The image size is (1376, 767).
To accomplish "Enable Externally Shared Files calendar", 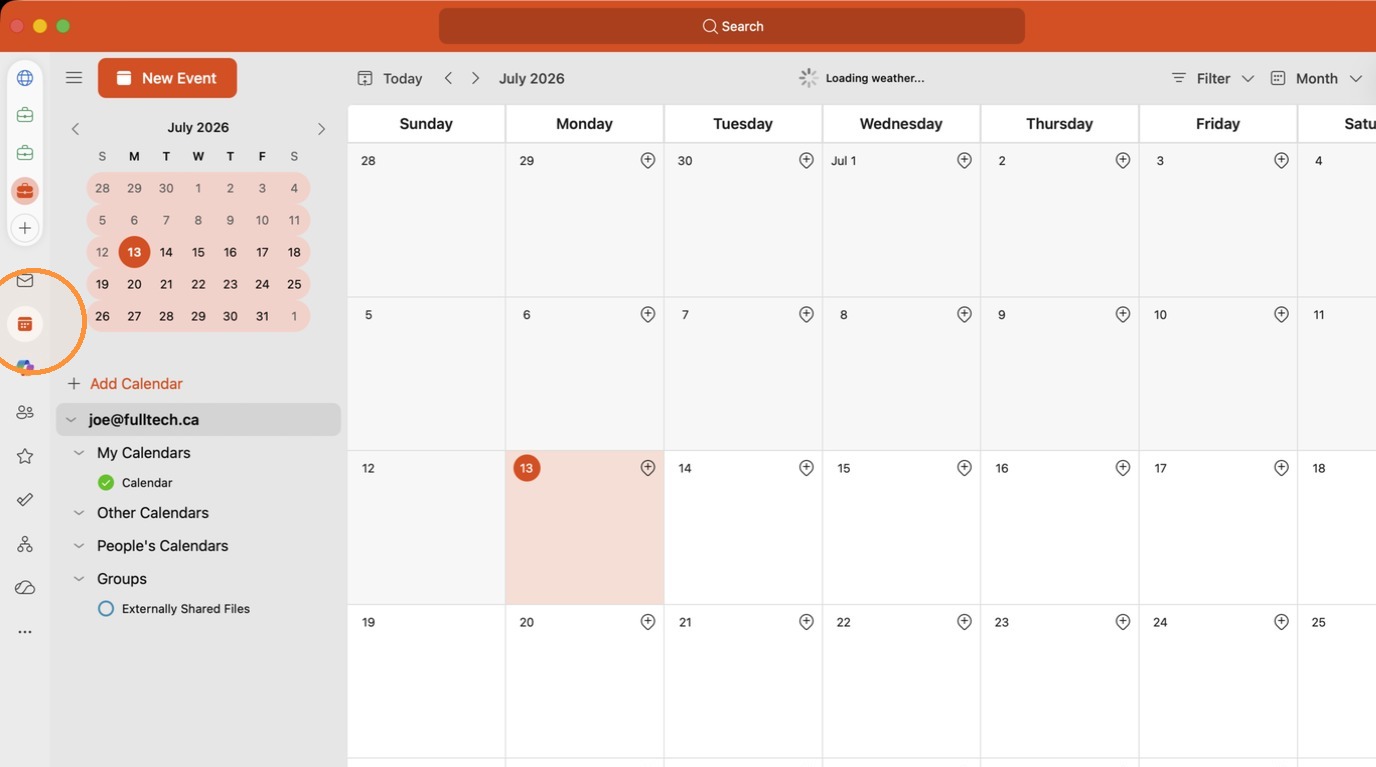I will [x=106, y=608].
